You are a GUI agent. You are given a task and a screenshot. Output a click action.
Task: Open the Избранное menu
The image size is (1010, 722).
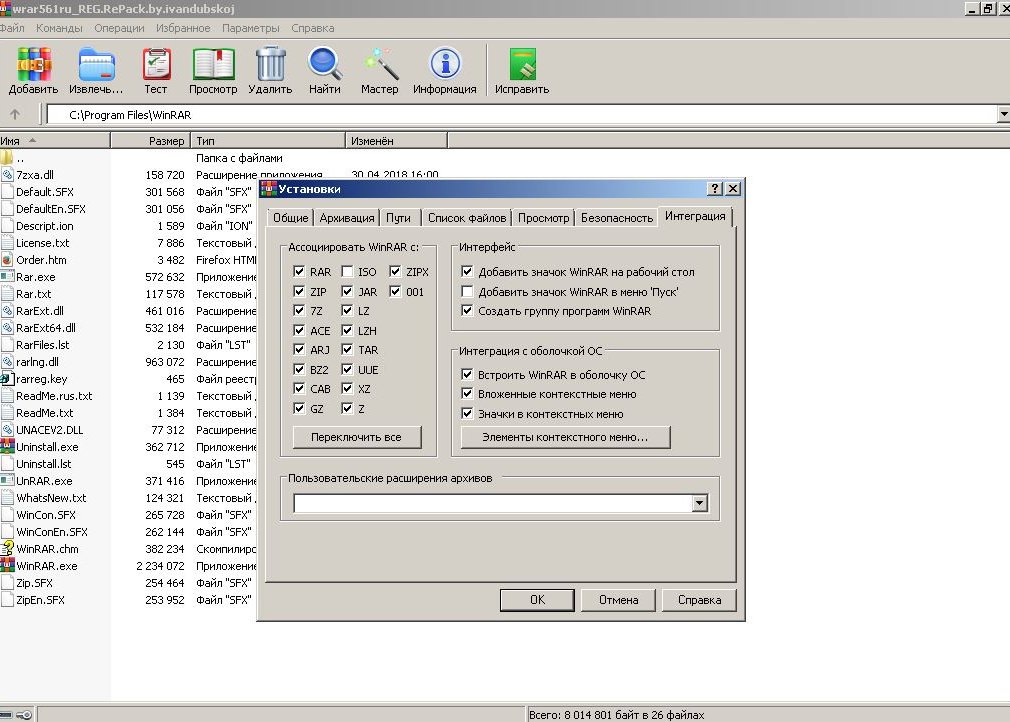click(183, 28)
